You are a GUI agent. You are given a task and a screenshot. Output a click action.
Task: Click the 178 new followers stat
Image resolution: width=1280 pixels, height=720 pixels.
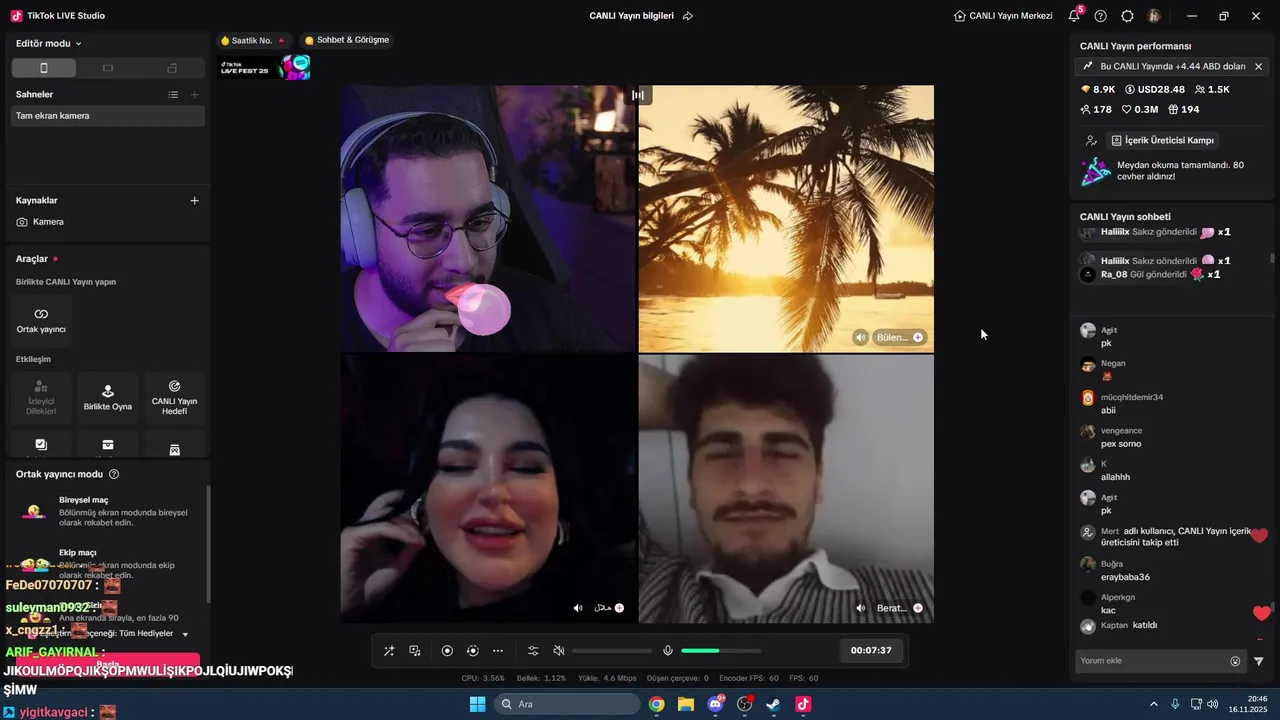1096,109
